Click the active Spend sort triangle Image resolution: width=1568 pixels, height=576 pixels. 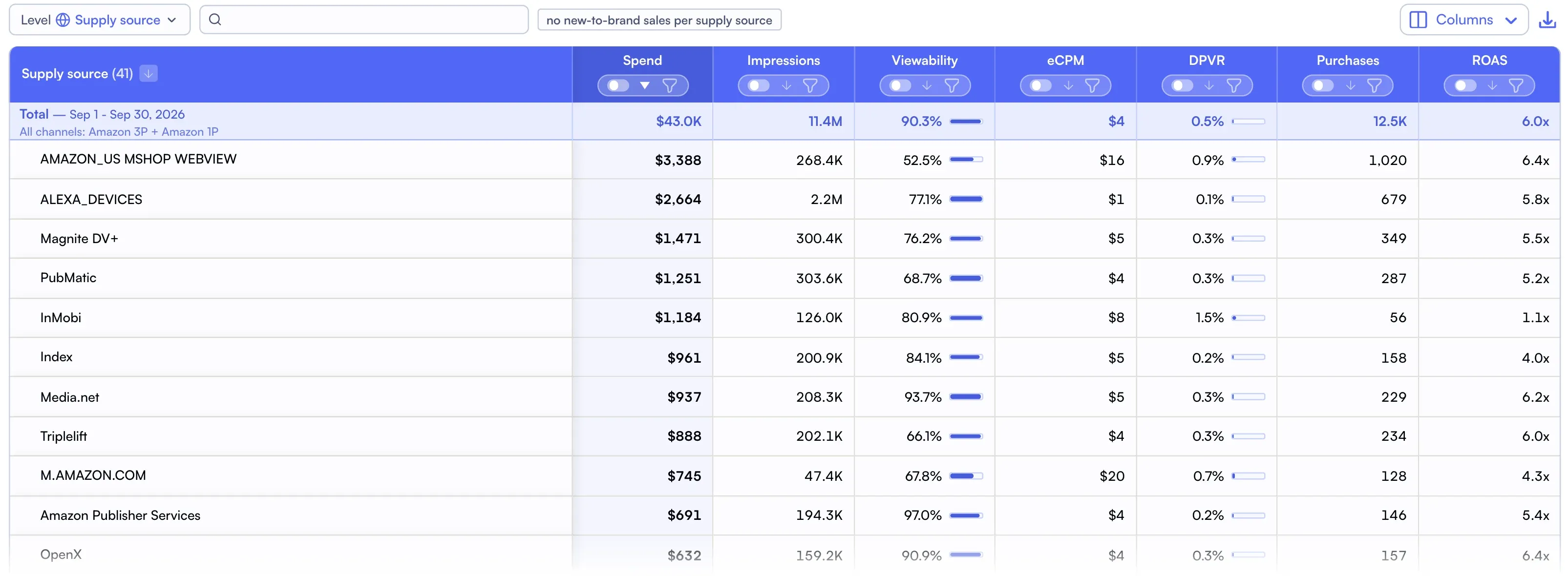(645, 86)
